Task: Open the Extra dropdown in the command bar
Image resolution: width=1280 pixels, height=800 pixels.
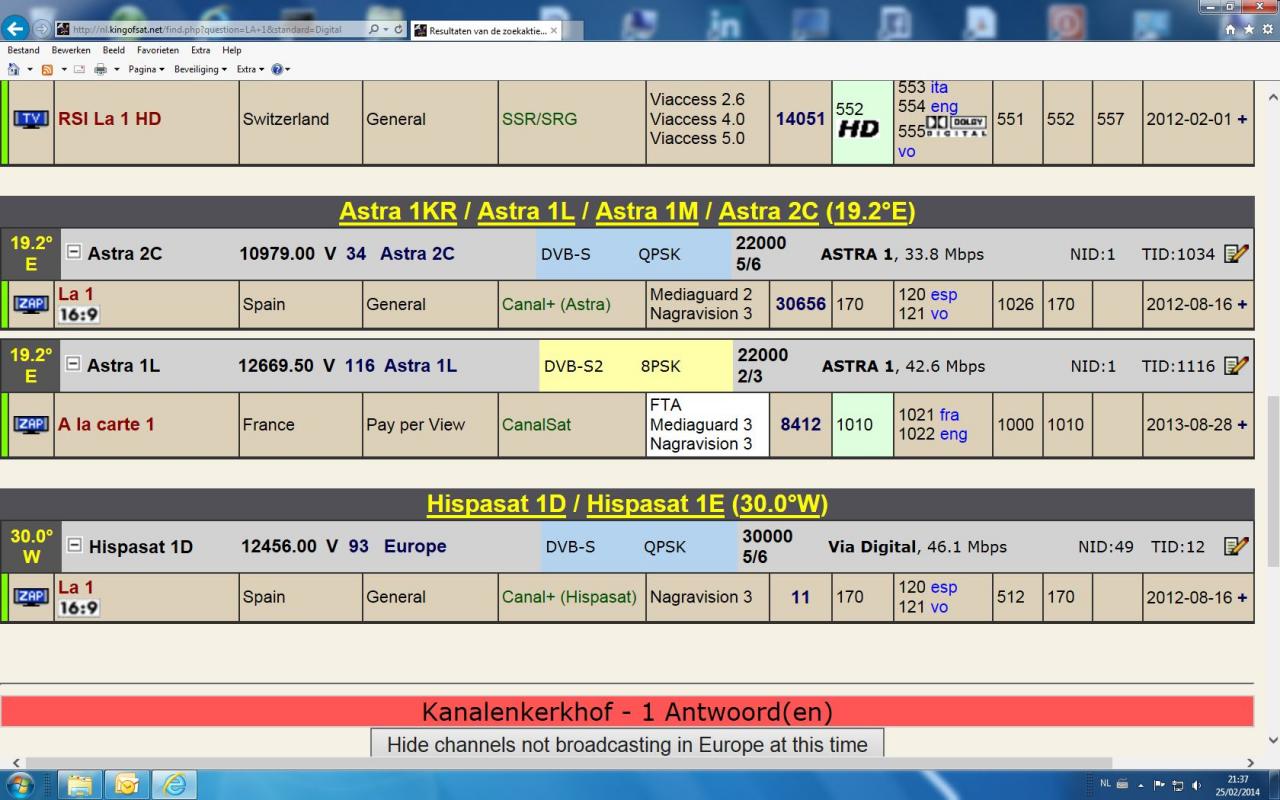Action: [x=250, y=69]
